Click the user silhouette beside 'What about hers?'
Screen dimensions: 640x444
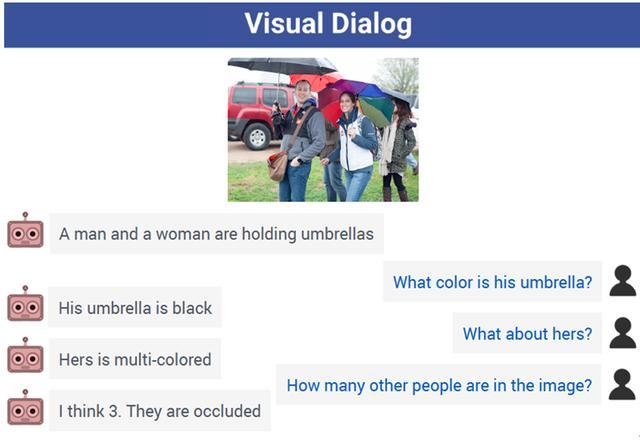point(622,333)
